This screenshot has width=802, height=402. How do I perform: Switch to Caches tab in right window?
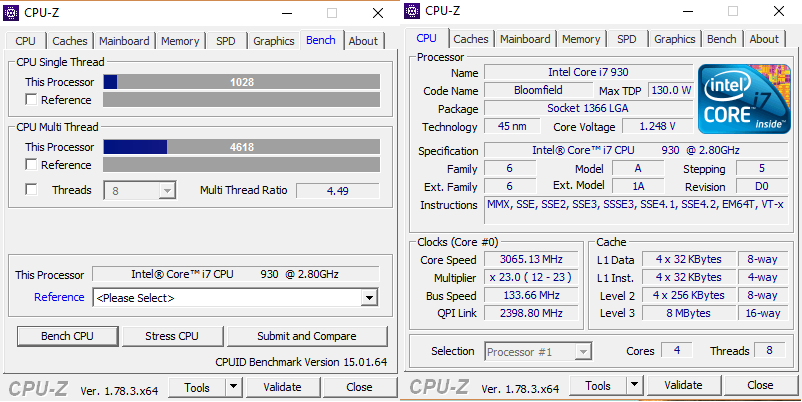pos(471,39)
